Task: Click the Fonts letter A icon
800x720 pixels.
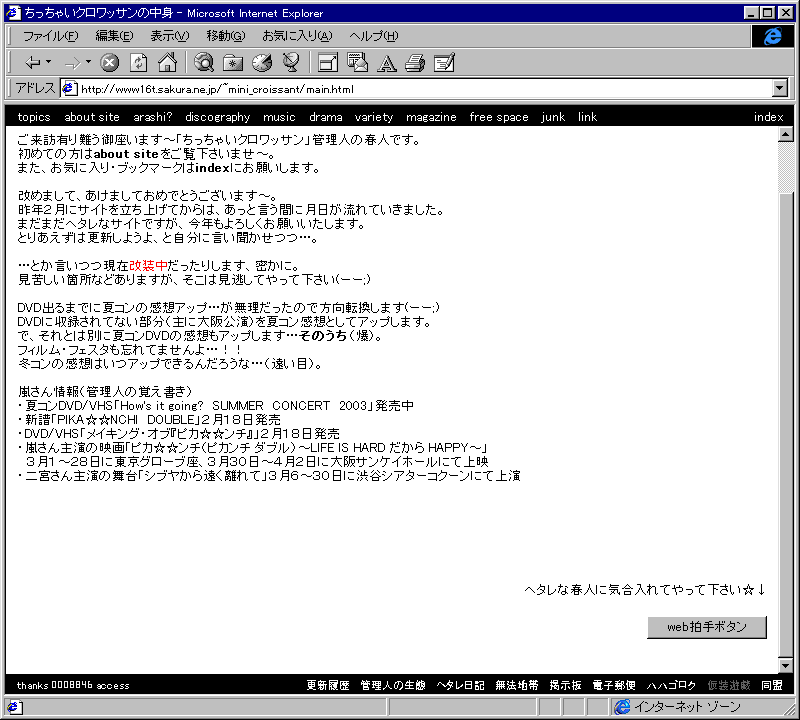Action: click(x=386, y=63)
